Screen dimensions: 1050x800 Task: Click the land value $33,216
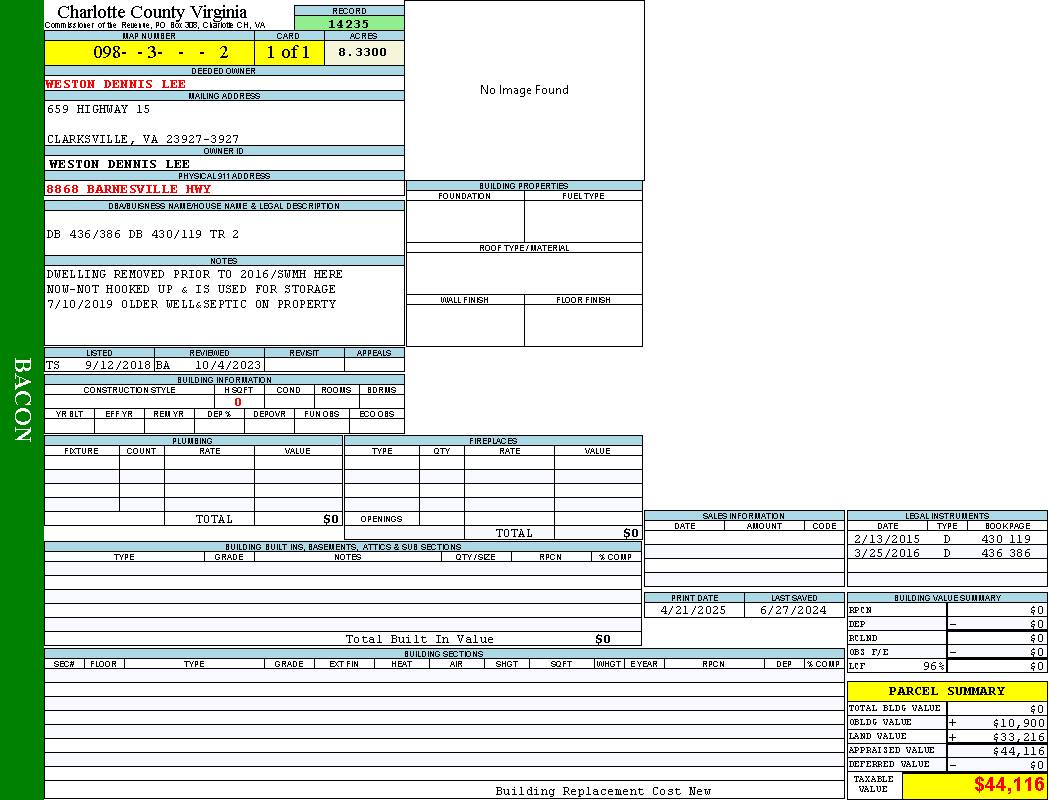[1018, 737]
